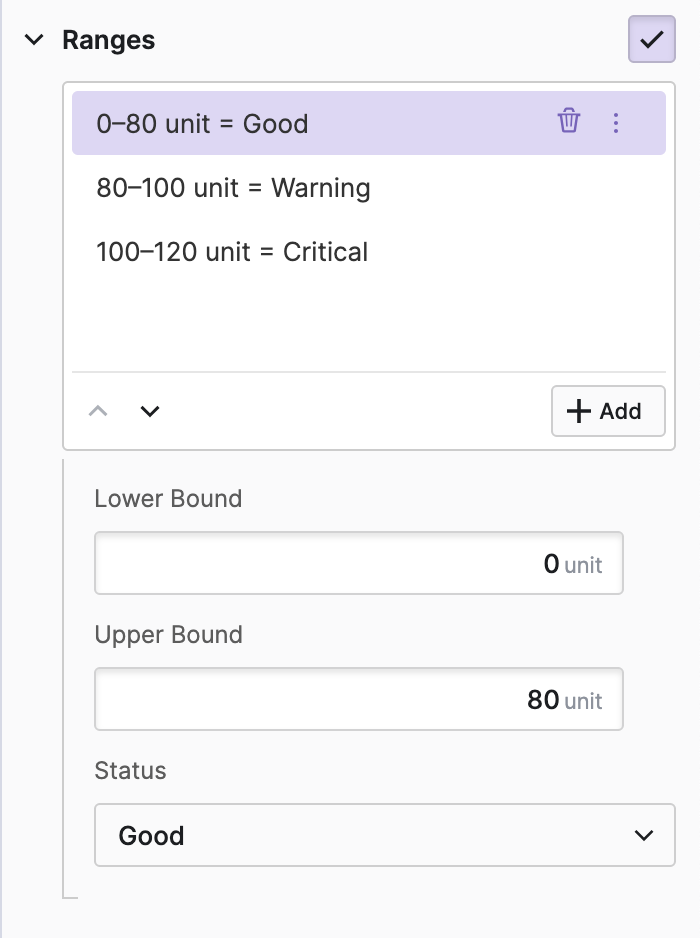Collapse the Ranges section chevron
700x938 pixels.
click(35, 40)
